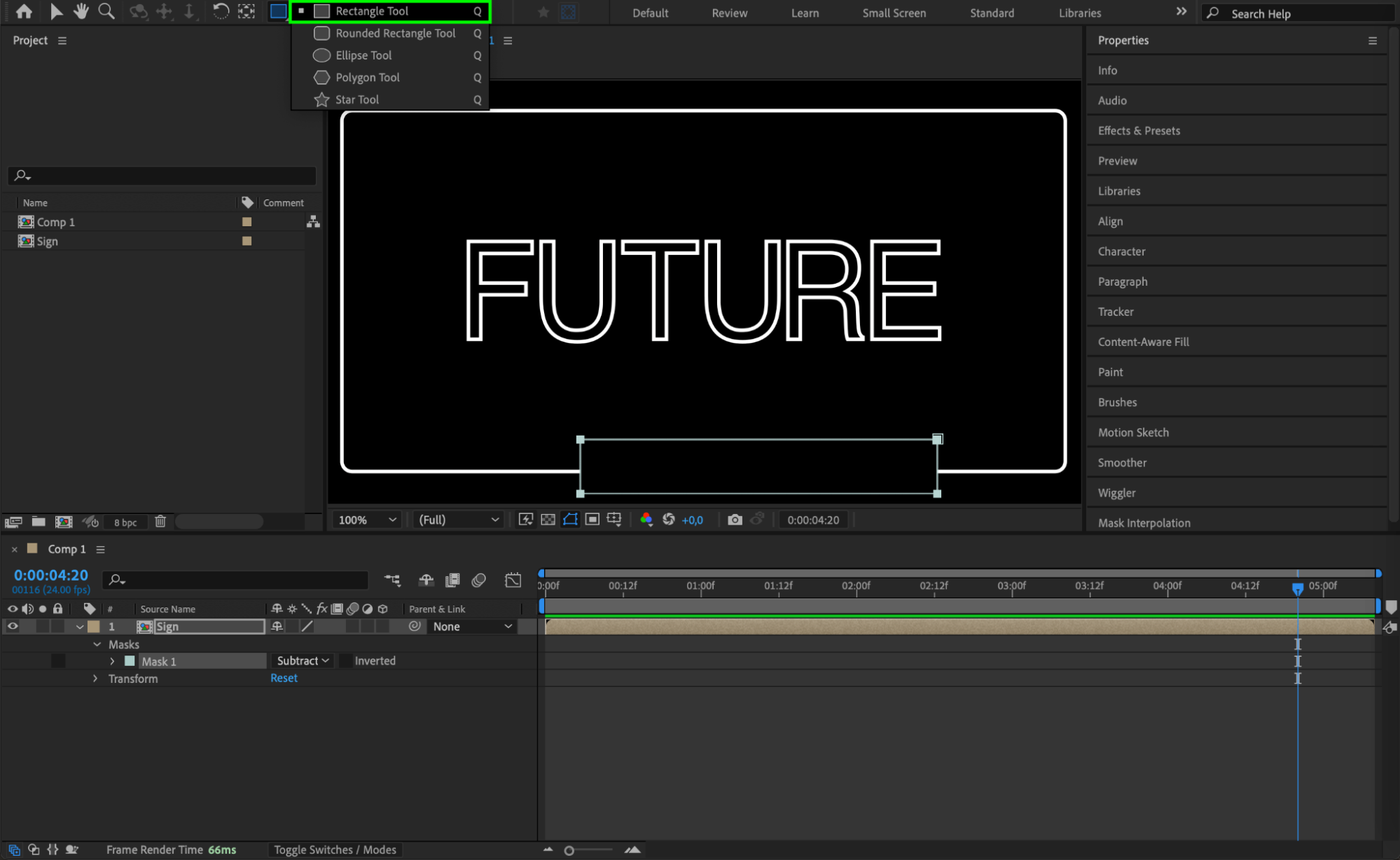Take a snapshot with camera icon

(735, 520)
